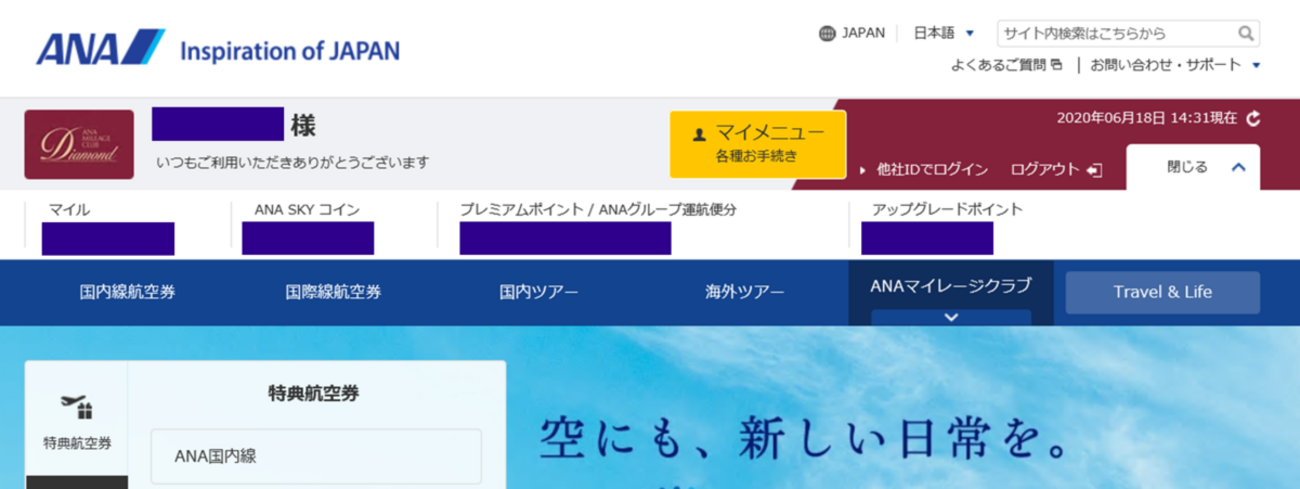Screen dimensions: 1300x489
Task: Click the globe icon next to JAPAN
Action: coord(827,33)
